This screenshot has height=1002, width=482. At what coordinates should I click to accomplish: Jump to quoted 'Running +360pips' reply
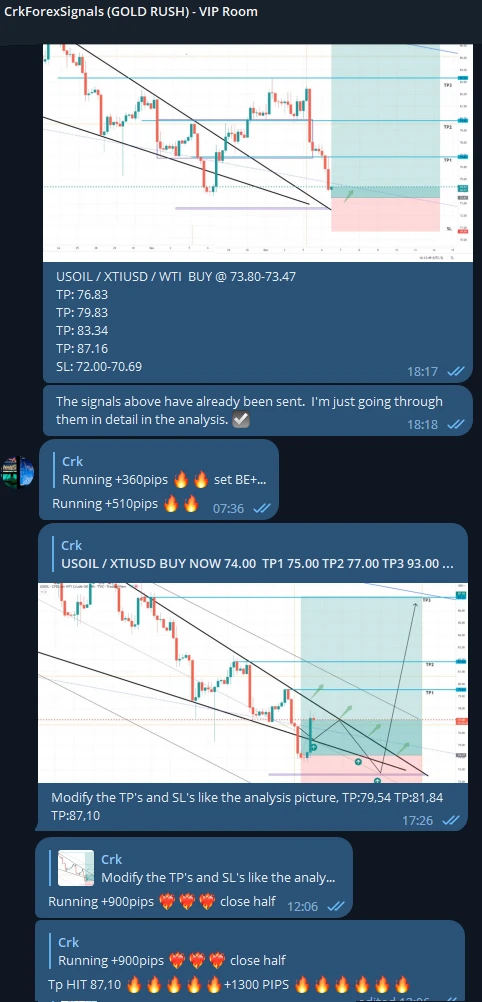[x=159, y=470]
